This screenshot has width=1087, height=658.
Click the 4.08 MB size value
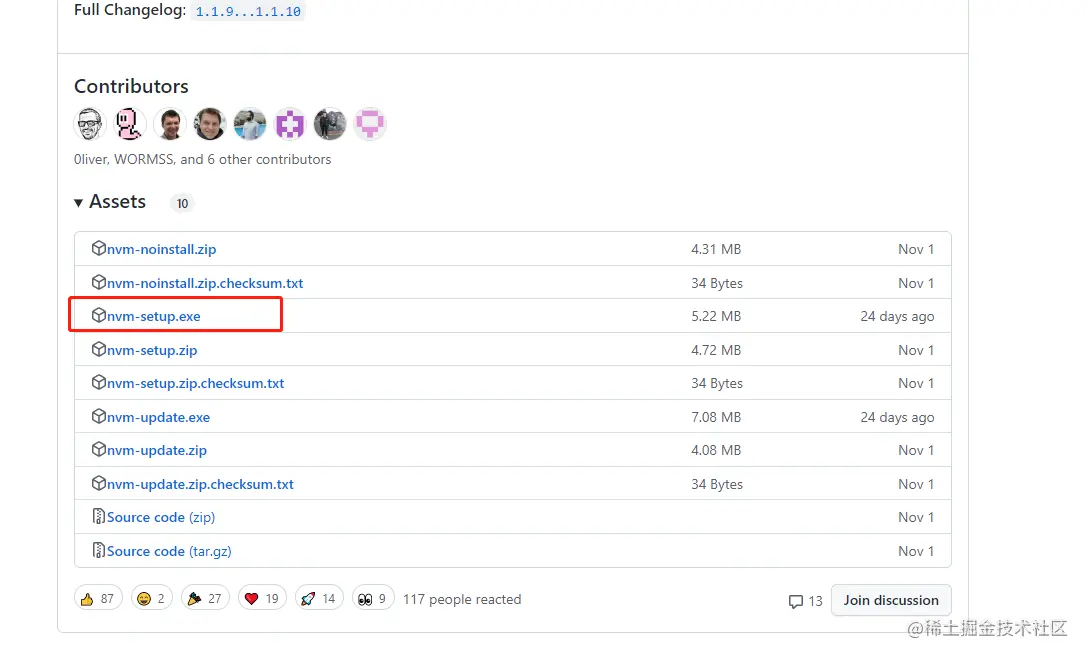point(716,451)
